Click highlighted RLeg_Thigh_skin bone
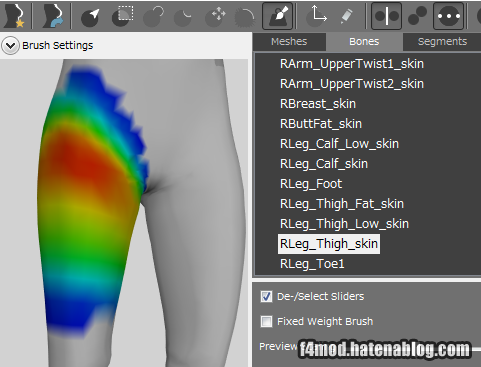Viewport: 481px width, 367px height. point(329,244)
